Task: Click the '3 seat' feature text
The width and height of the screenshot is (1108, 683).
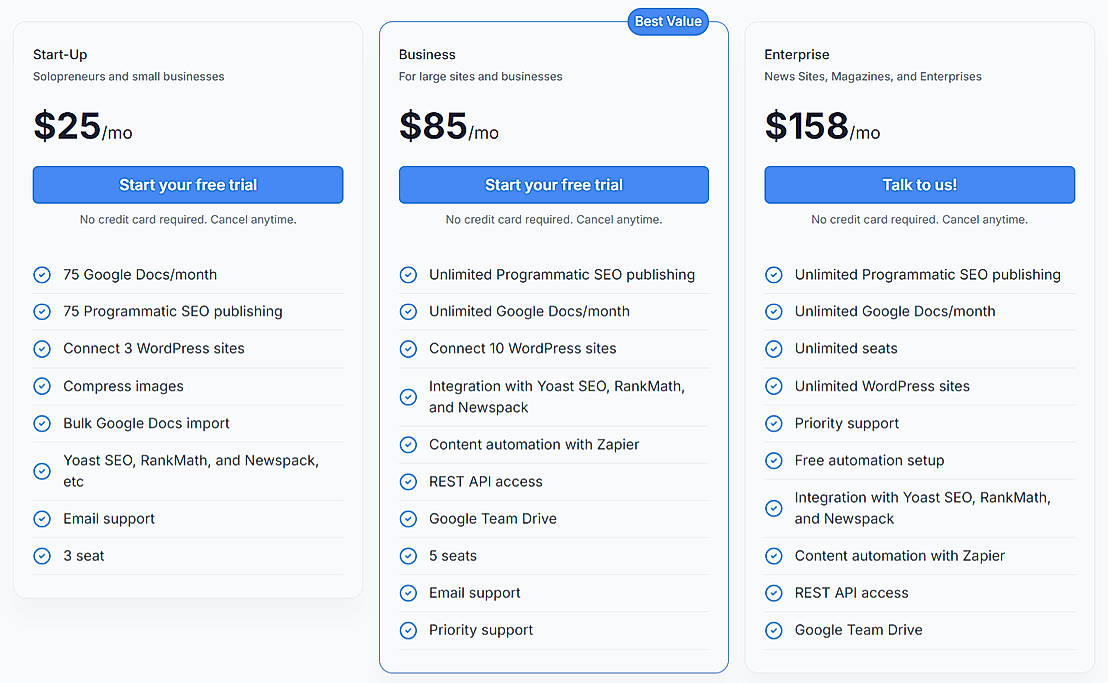Action: tap(83, 557)
